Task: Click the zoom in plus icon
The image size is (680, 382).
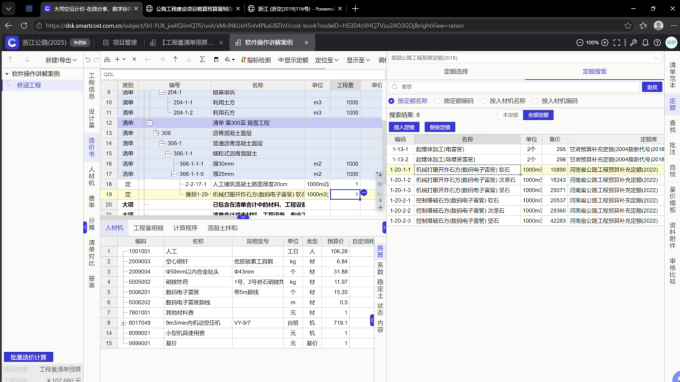Action: [605, 42]
